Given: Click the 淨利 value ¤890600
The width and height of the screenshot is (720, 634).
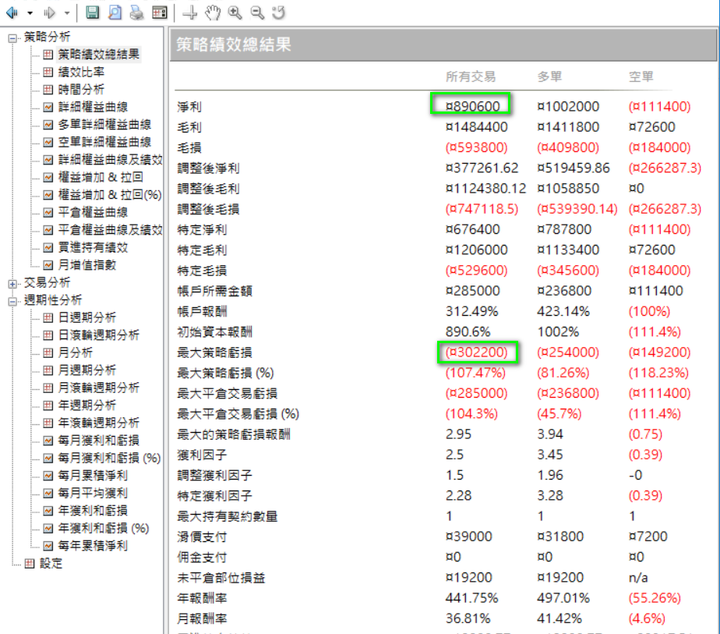Looking at the screenshot, I should pos(472,107).
